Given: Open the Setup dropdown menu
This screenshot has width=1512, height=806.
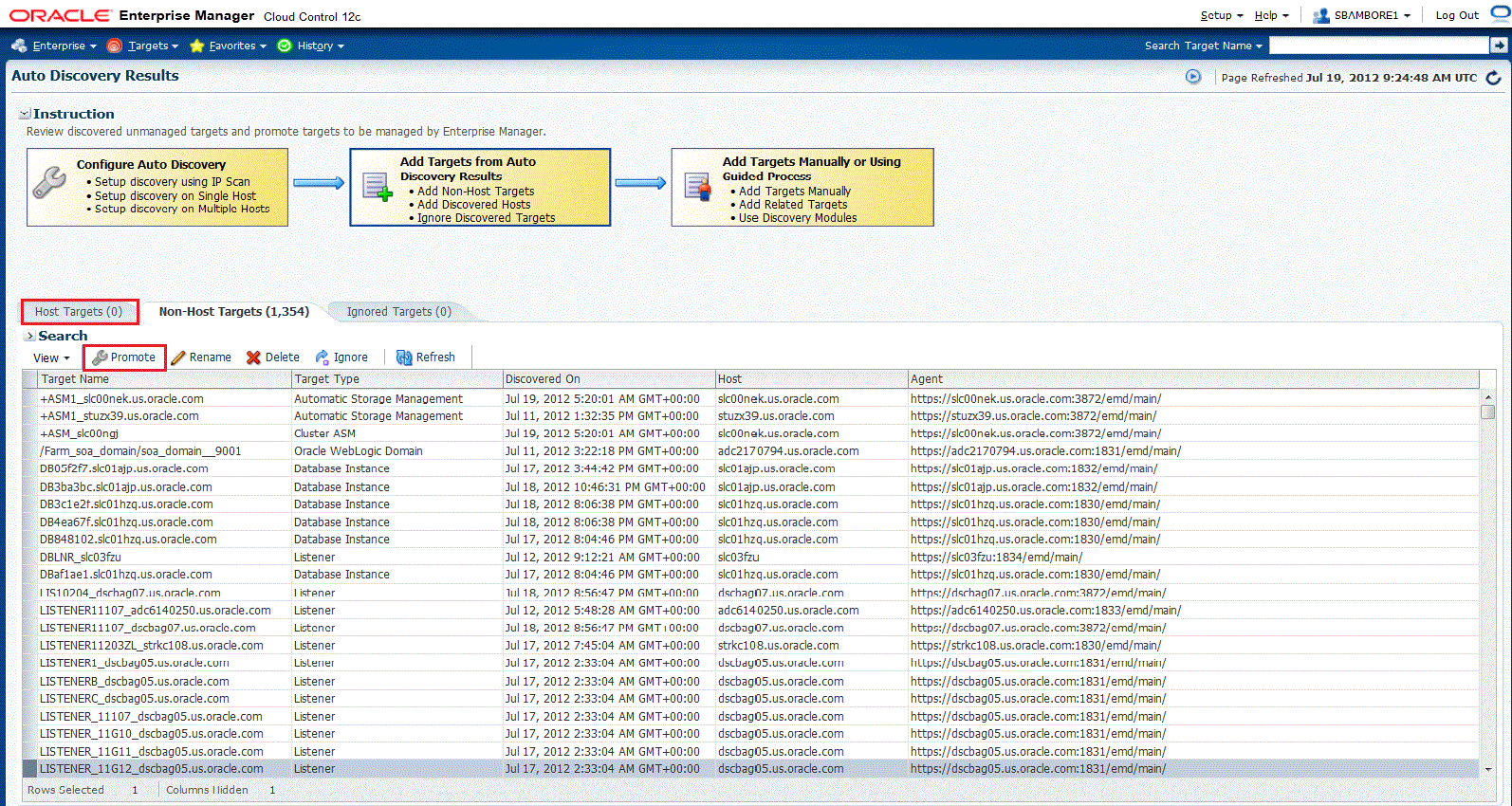Looking at the screenshot, I should [x=1221, y=15].
